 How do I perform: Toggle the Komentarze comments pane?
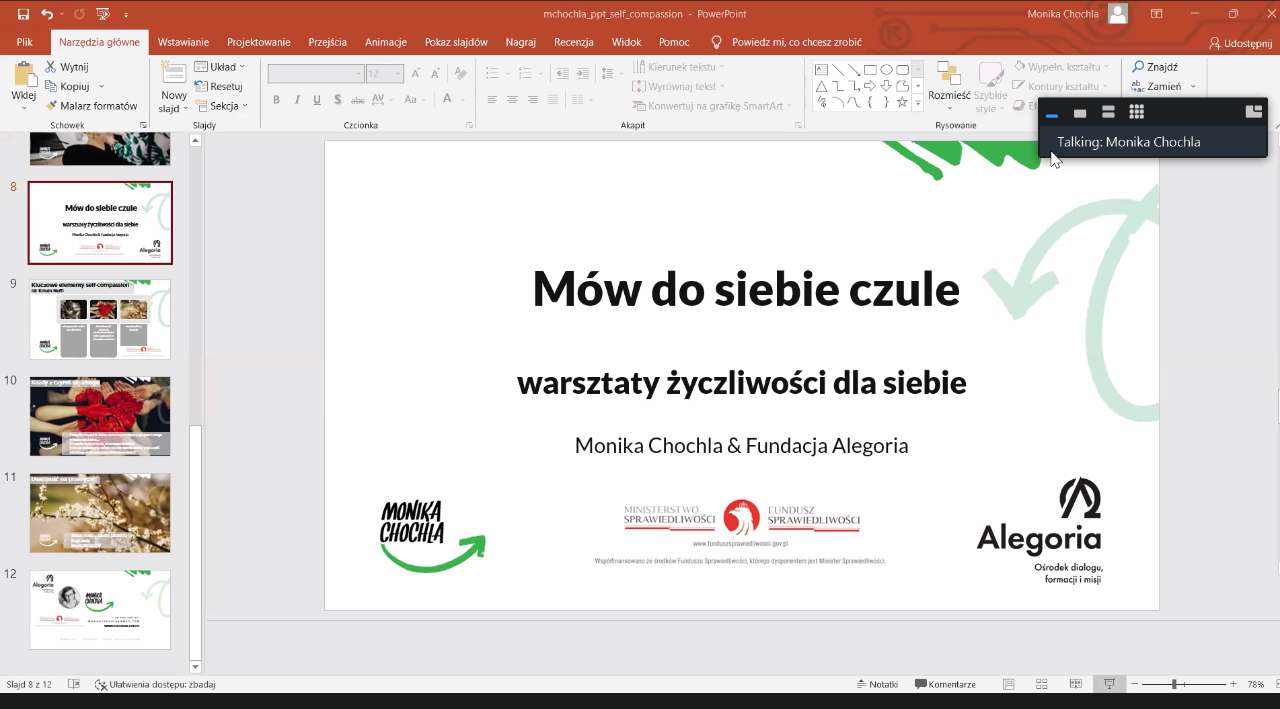(x=945, y=684)
